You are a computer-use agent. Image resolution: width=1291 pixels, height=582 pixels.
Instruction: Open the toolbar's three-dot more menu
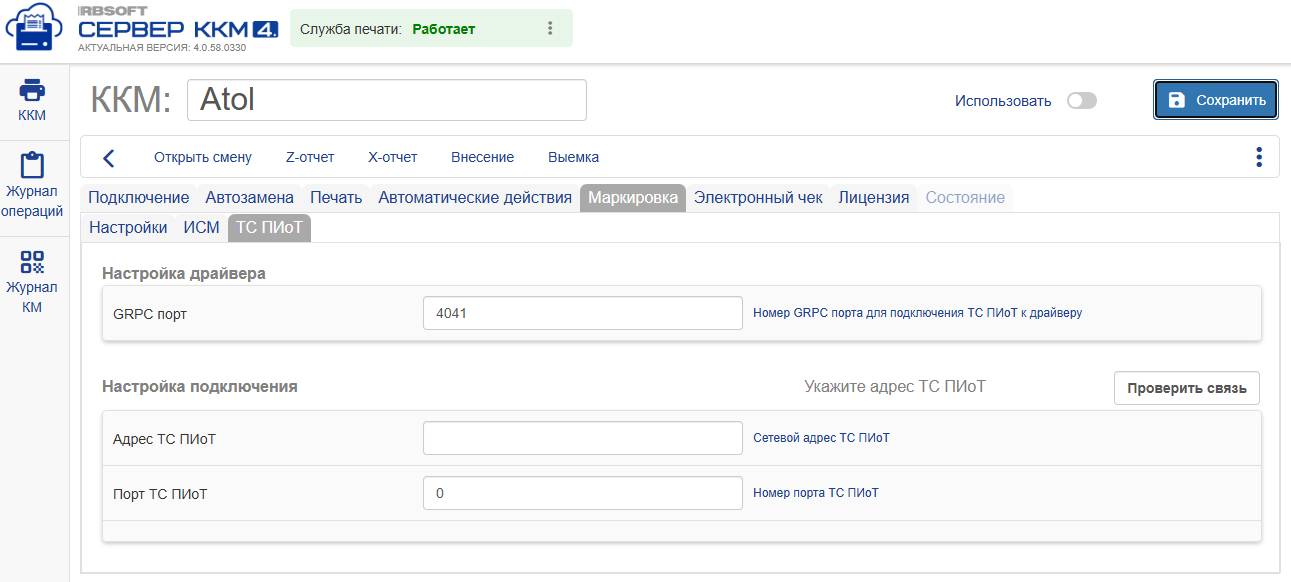click(1258, 157)
